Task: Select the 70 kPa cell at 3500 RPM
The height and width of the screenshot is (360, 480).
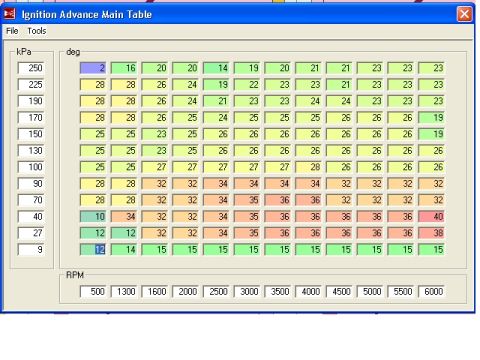Action: pyautogui.click(x=277, y=200)
